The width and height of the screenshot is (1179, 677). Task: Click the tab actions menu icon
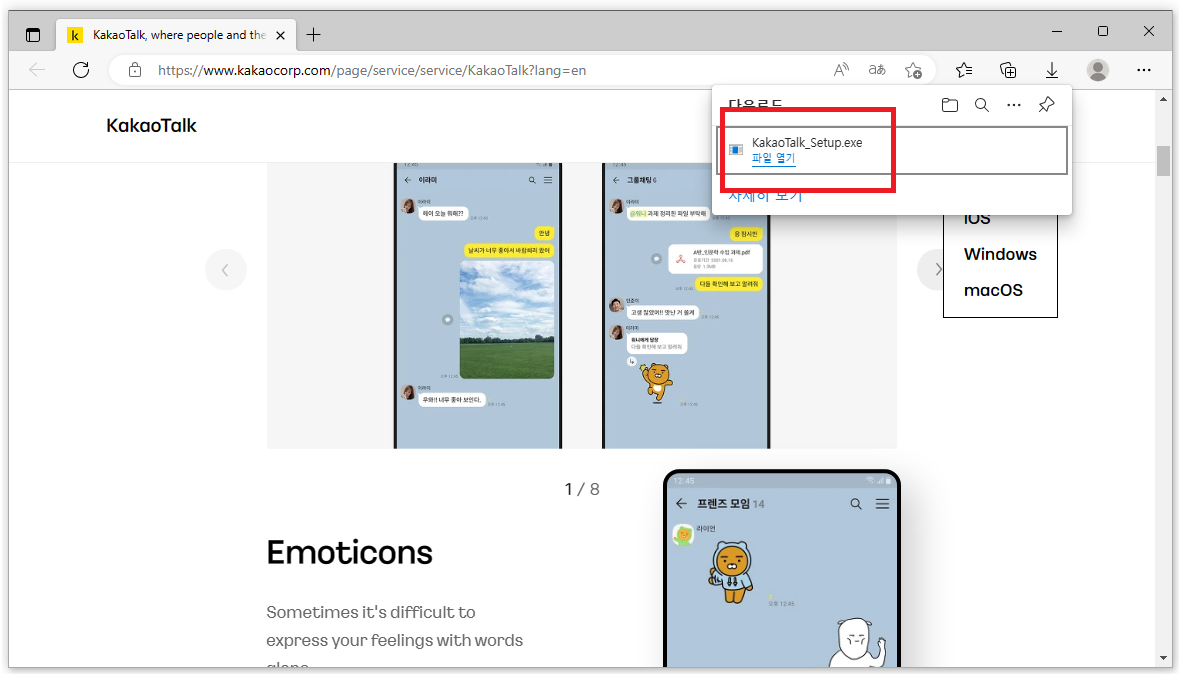point(33,35)
